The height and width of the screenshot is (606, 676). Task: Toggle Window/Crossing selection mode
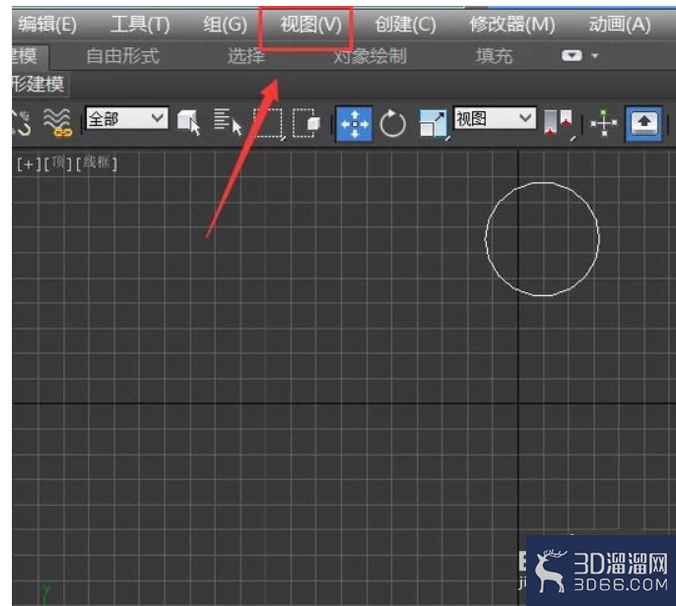307,123
